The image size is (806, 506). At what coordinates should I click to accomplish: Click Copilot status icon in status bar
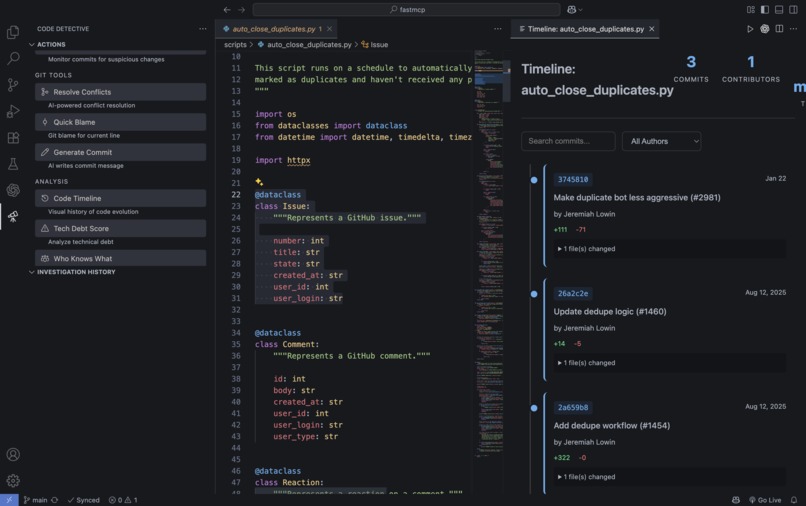[736, 500]
